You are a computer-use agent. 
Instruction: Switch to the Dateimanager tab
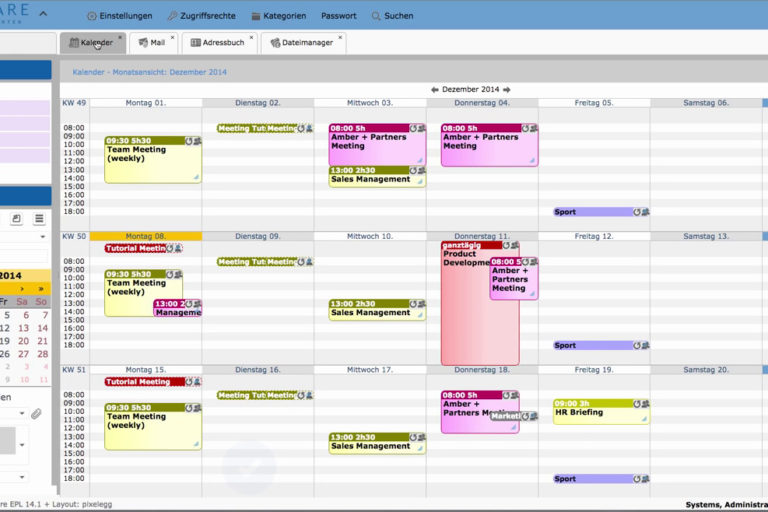[304, 43]
